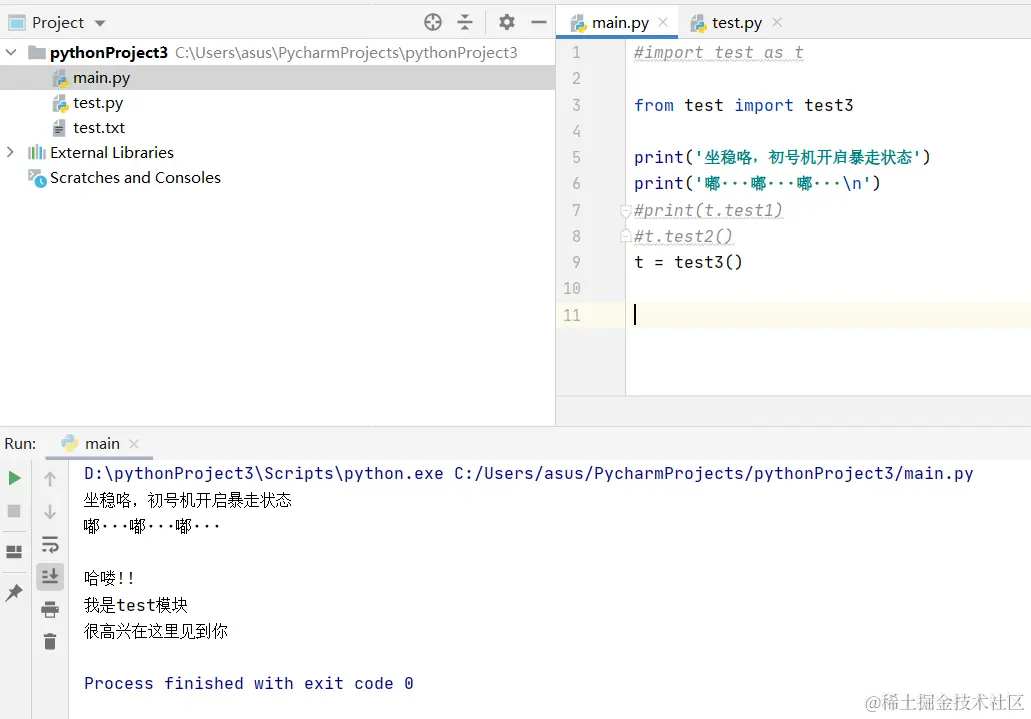Close the main run tab
The image size is (1031, 719).
coord(134,444)
